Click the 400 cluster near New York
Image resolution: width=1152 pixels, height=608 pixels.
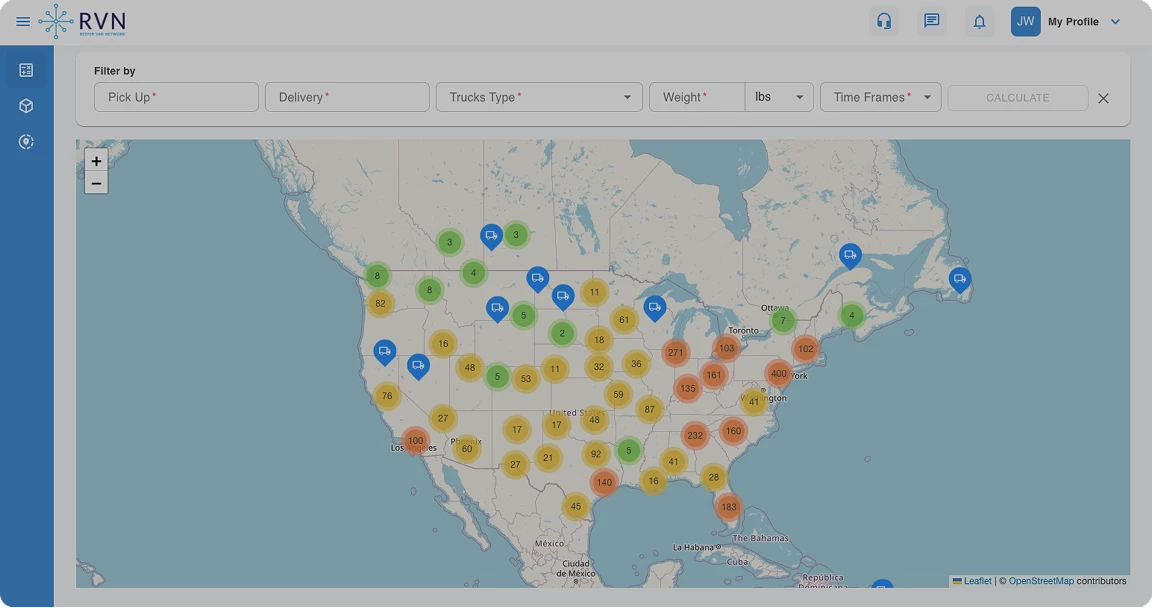pyautogui.click(x=779, y=374)
